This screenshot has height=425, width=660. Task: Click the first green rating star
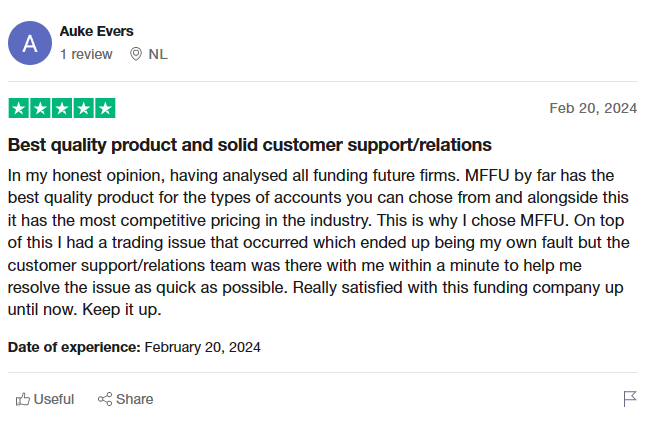[19, 108]
